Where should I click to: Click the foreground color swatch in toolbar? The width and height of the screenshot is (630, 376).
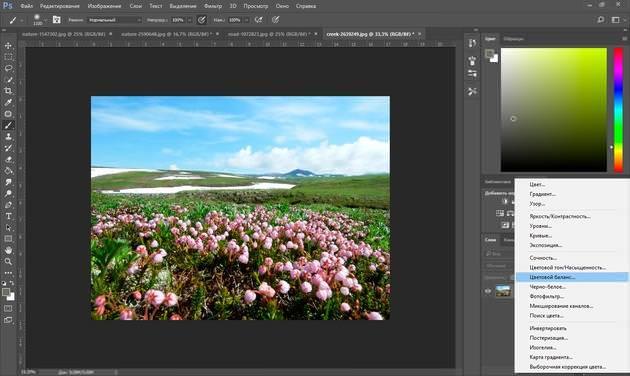6,293
